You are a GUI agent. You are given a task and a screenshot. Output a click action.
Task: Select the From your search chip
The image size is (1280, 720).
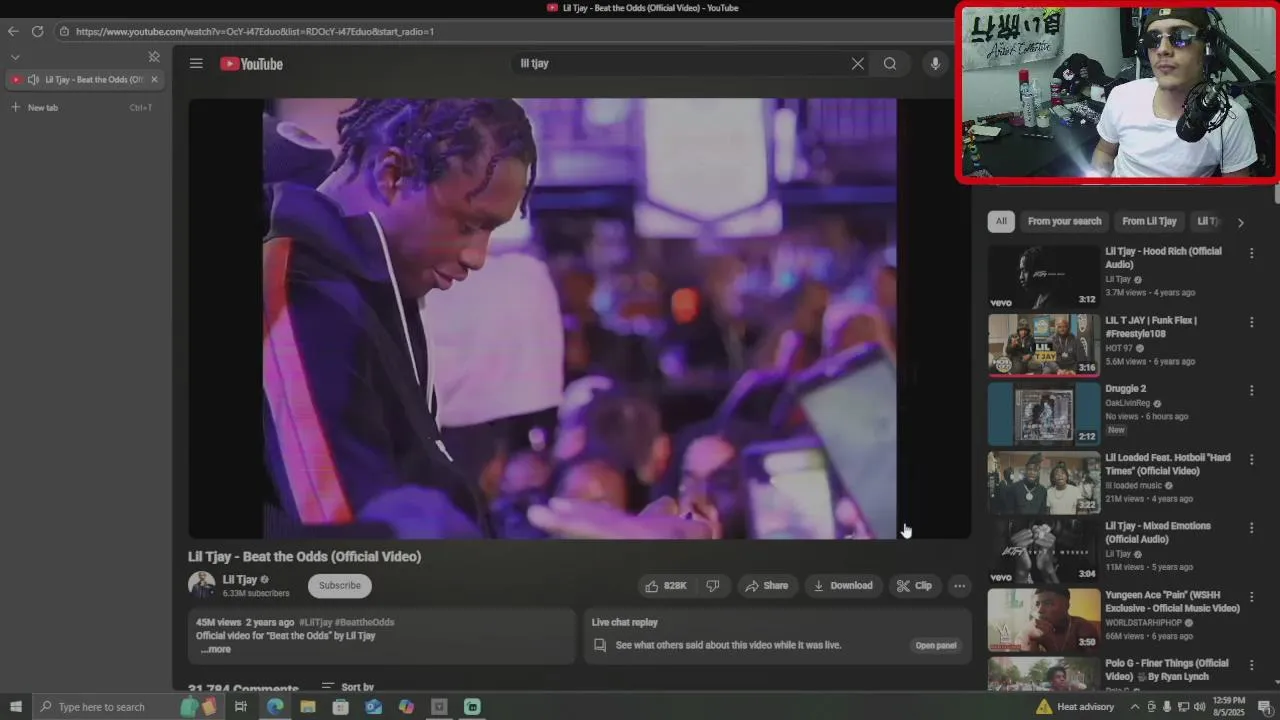pyautogui.click(x=1064, y=221)
